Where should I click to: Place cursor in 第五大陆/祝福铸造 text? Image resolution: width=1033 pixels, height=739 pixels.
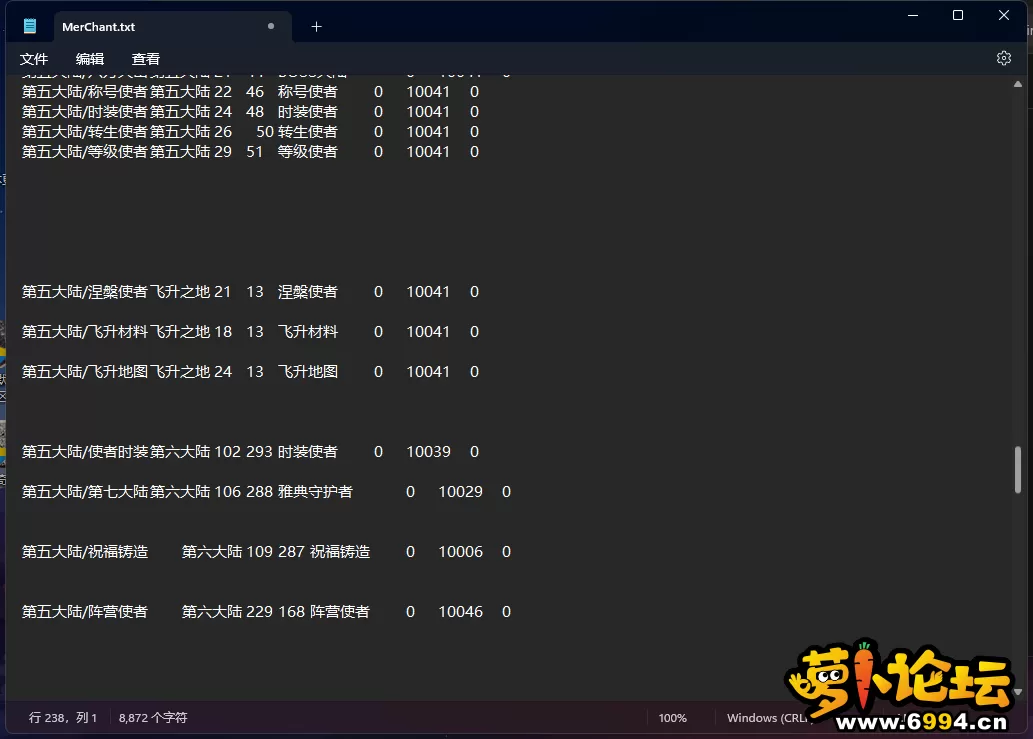[84, 552]
